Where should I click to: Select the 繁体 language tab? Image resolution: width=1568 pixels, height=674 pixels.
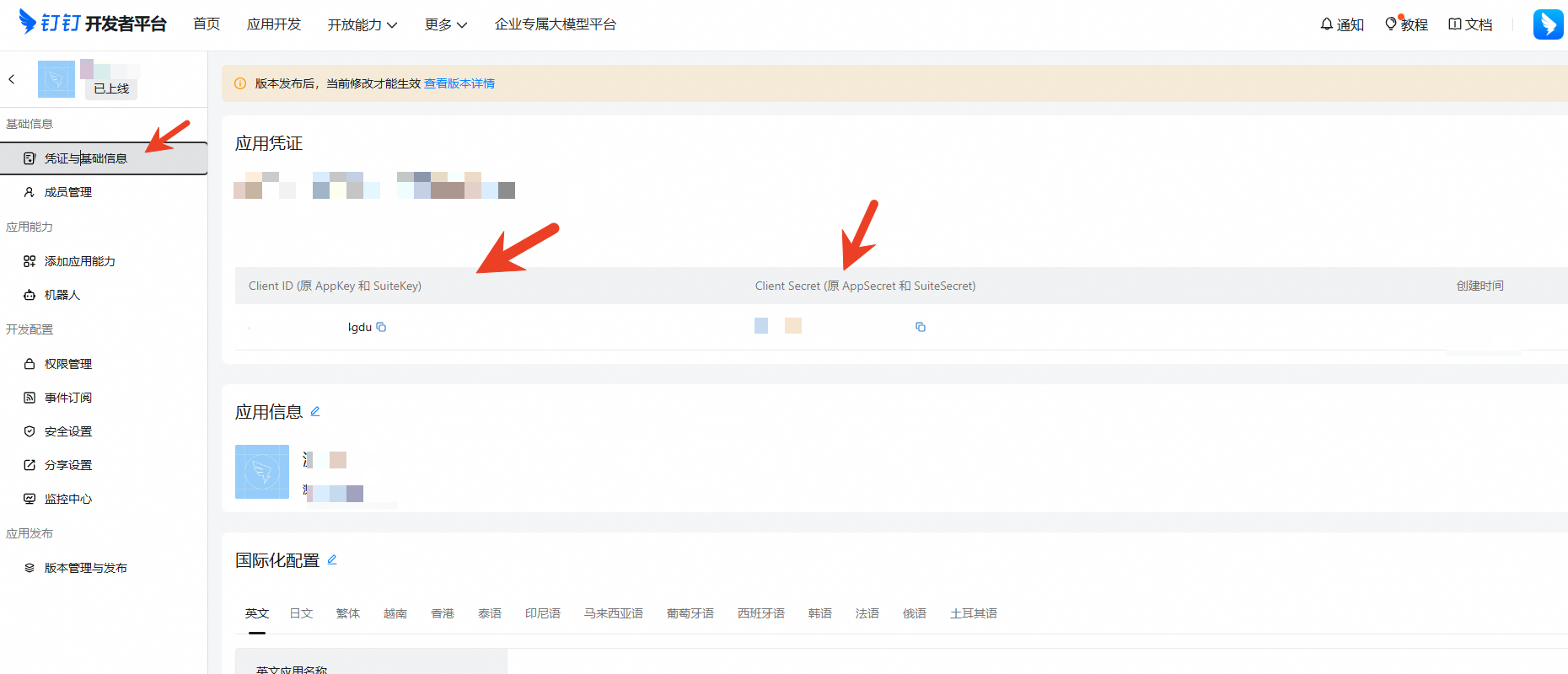click(x=348, y=613)
